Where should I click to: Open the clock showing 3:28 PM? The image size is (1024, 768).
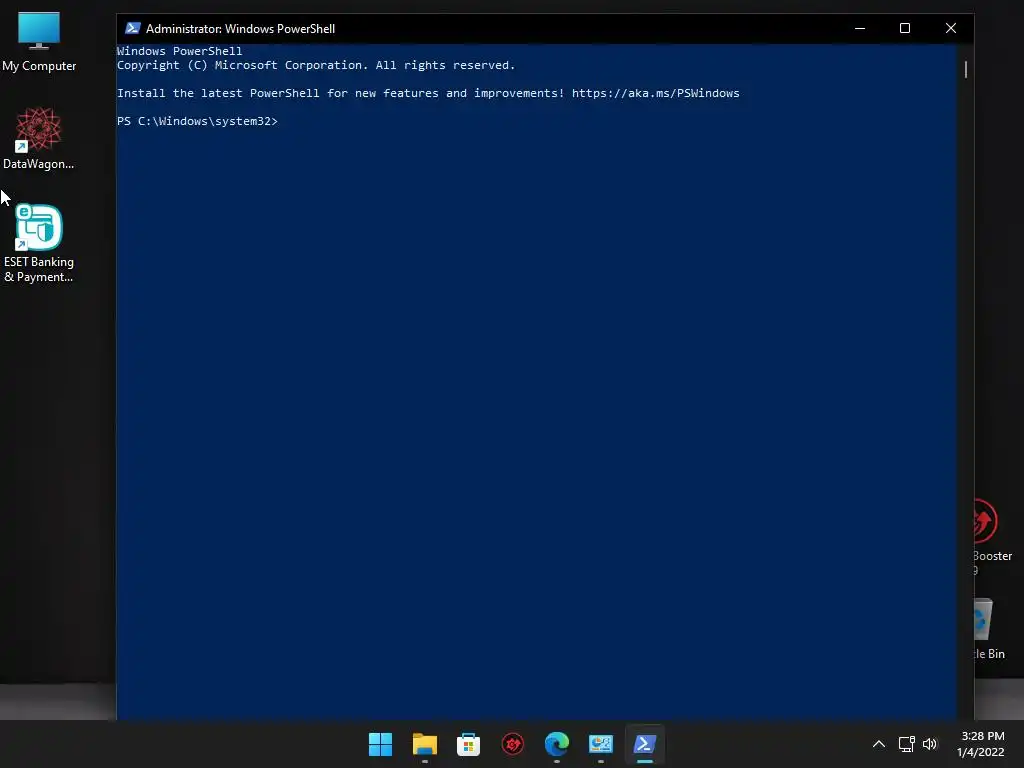(x=982, y=744)
